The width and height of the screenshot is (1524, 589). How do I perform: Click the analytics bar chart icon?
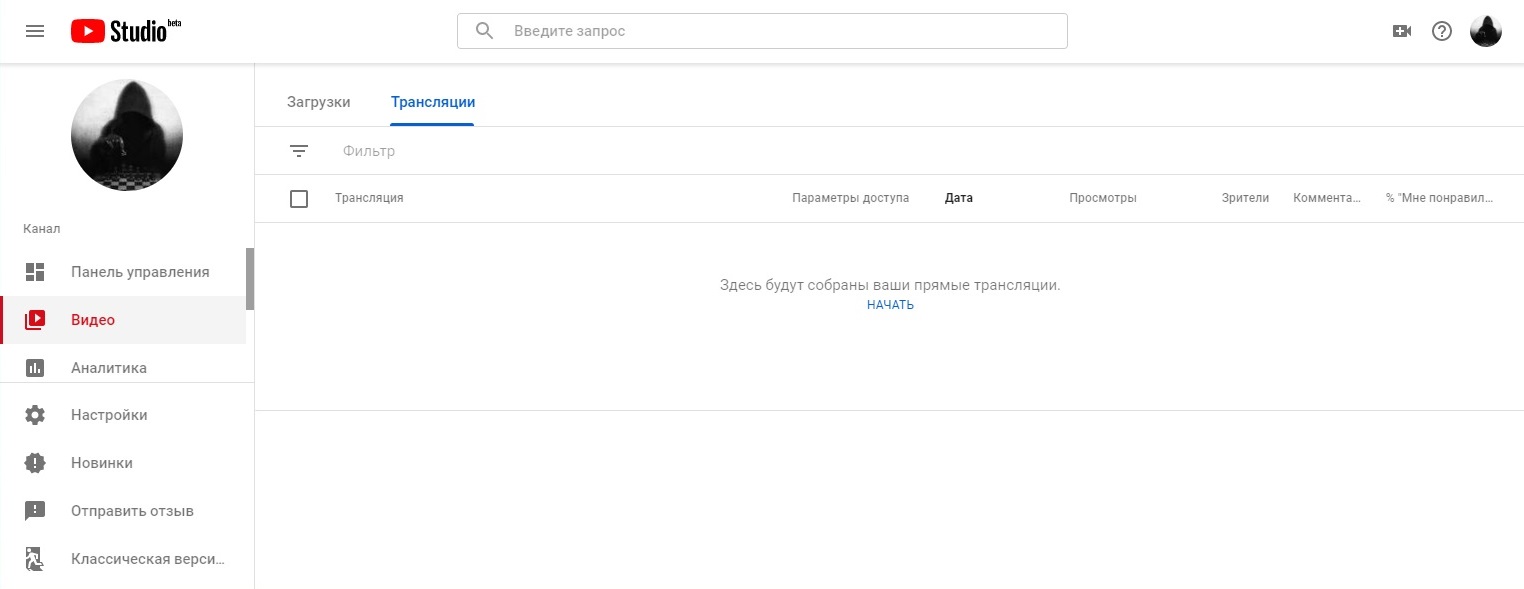35,368
